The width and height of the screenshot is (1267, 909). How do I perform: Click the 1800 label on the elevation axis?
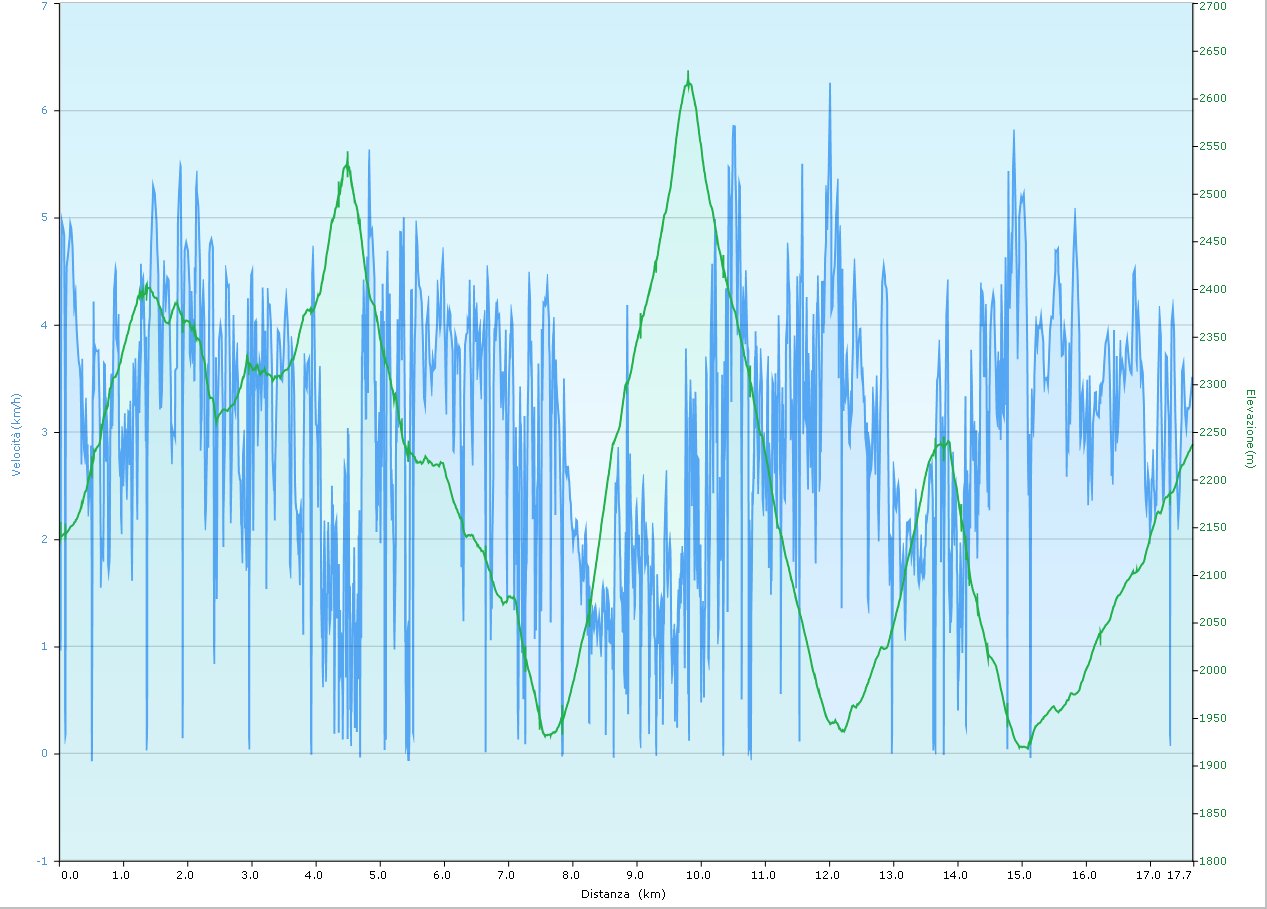[1213, 861]
